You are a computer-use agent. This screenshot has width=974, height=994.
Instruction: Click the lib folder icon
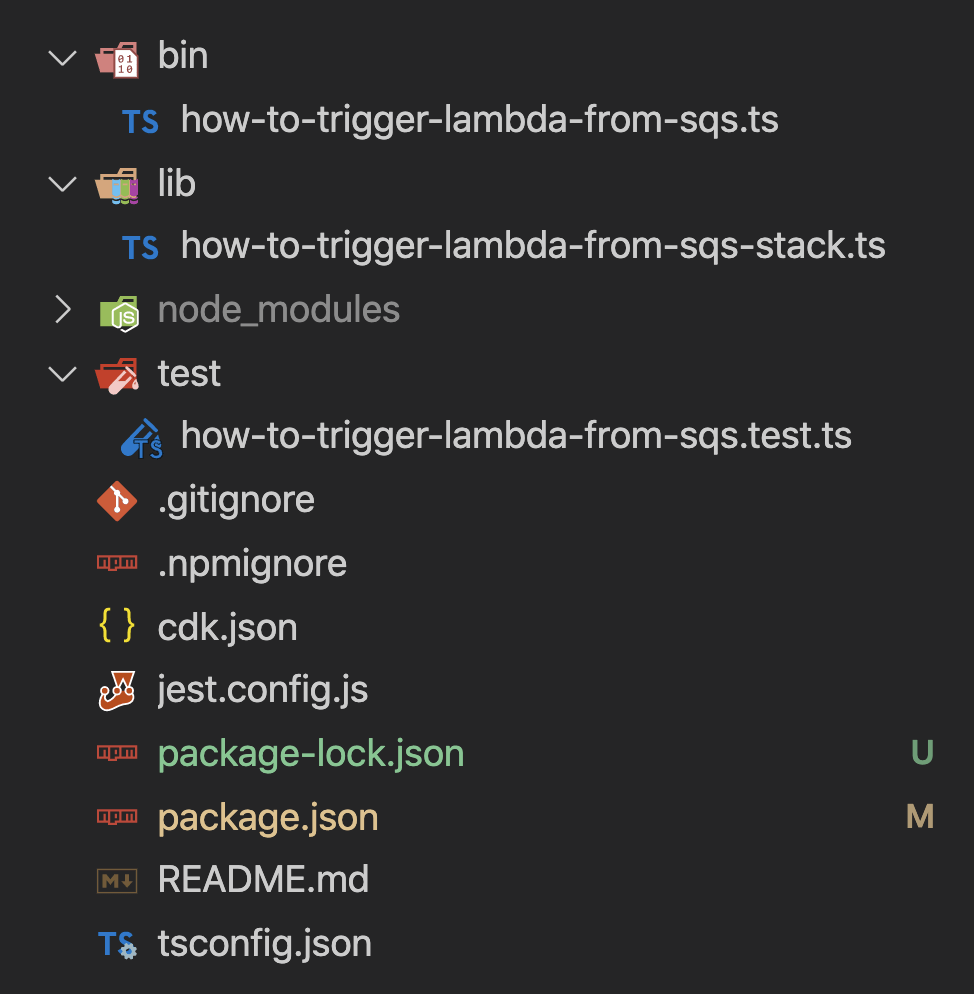click(116, 184)
